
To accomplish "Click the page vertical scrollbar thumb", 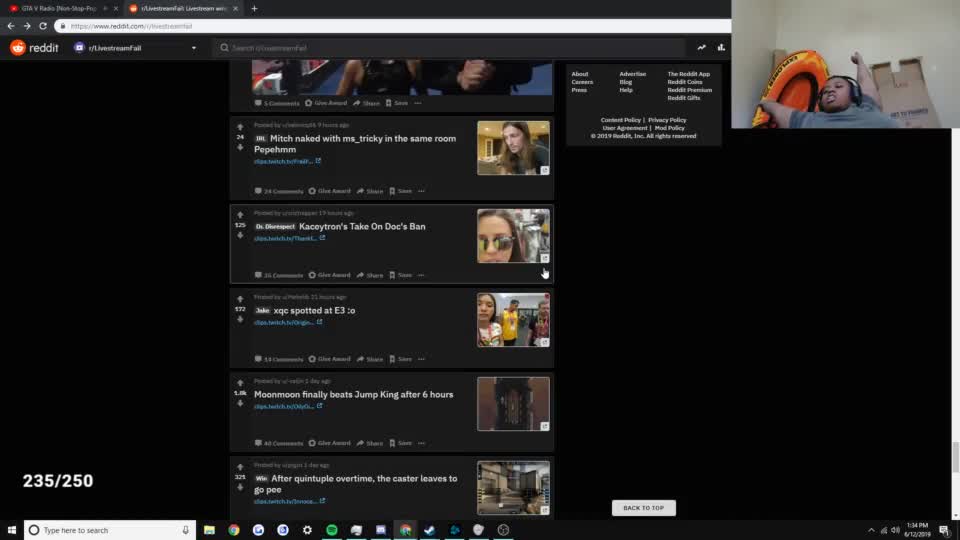I will click(955, 457).
